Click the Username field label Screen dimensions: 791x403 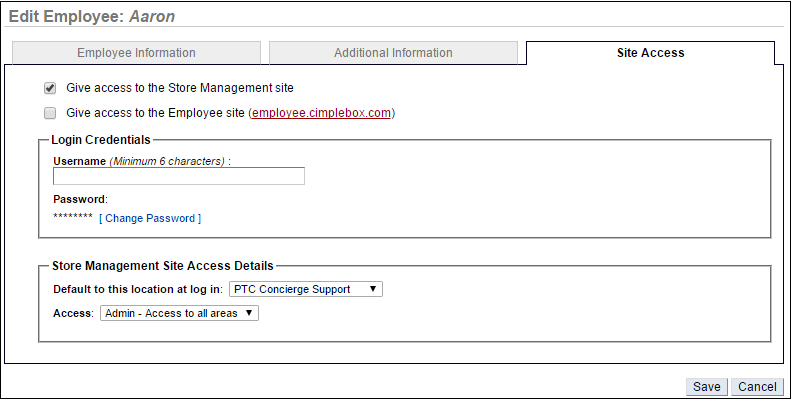click(x=79, y=160)
